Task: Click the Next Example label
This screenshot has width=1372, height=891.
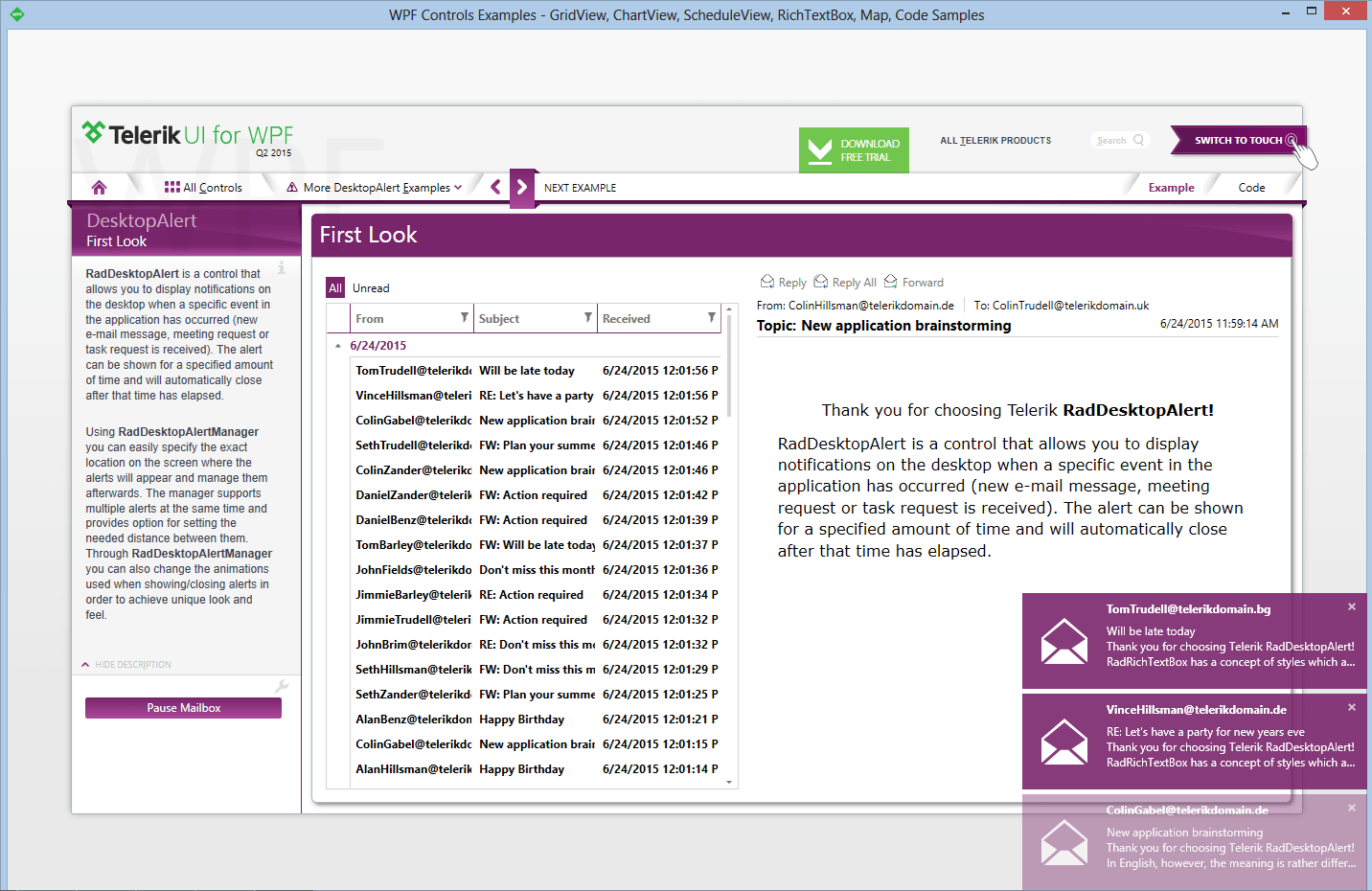Action: coord(580,188)
